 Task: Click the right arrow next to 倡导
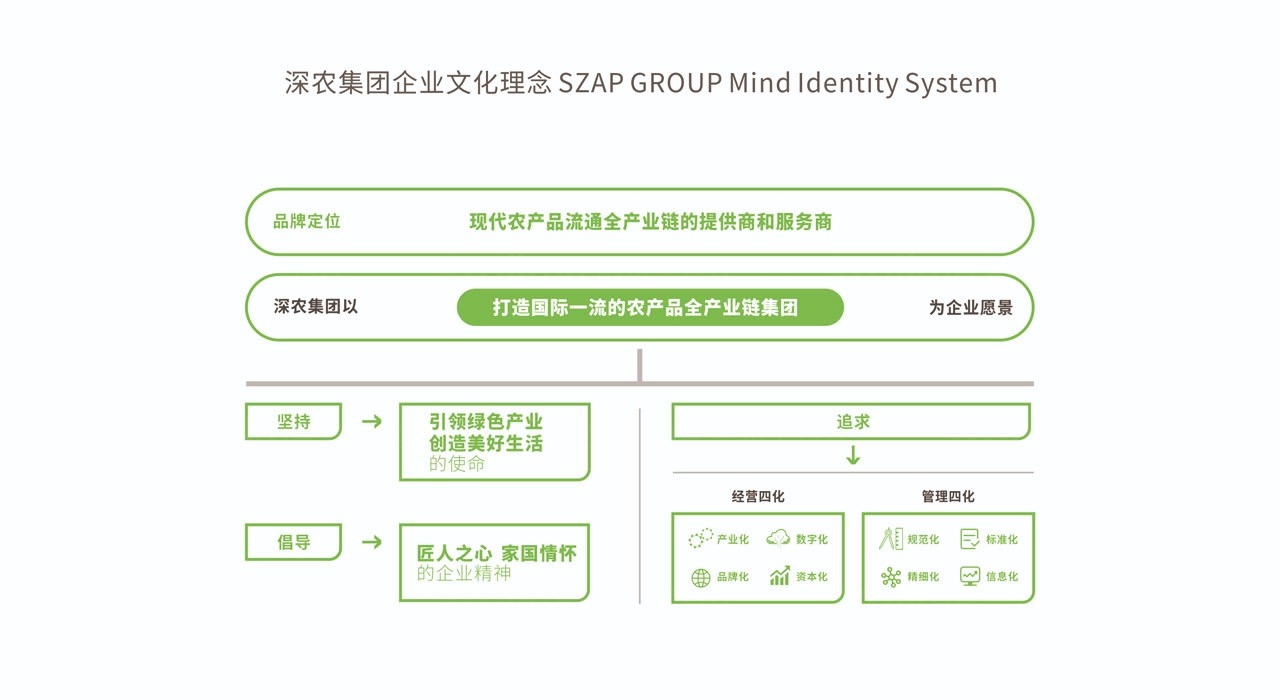[371, 542]
